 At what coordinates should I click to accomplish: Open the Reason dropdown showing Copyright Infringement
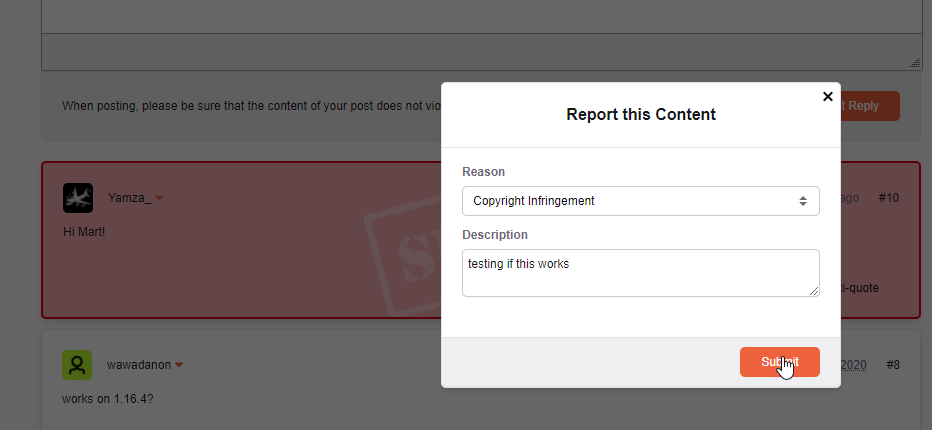(x=641, y=201)
